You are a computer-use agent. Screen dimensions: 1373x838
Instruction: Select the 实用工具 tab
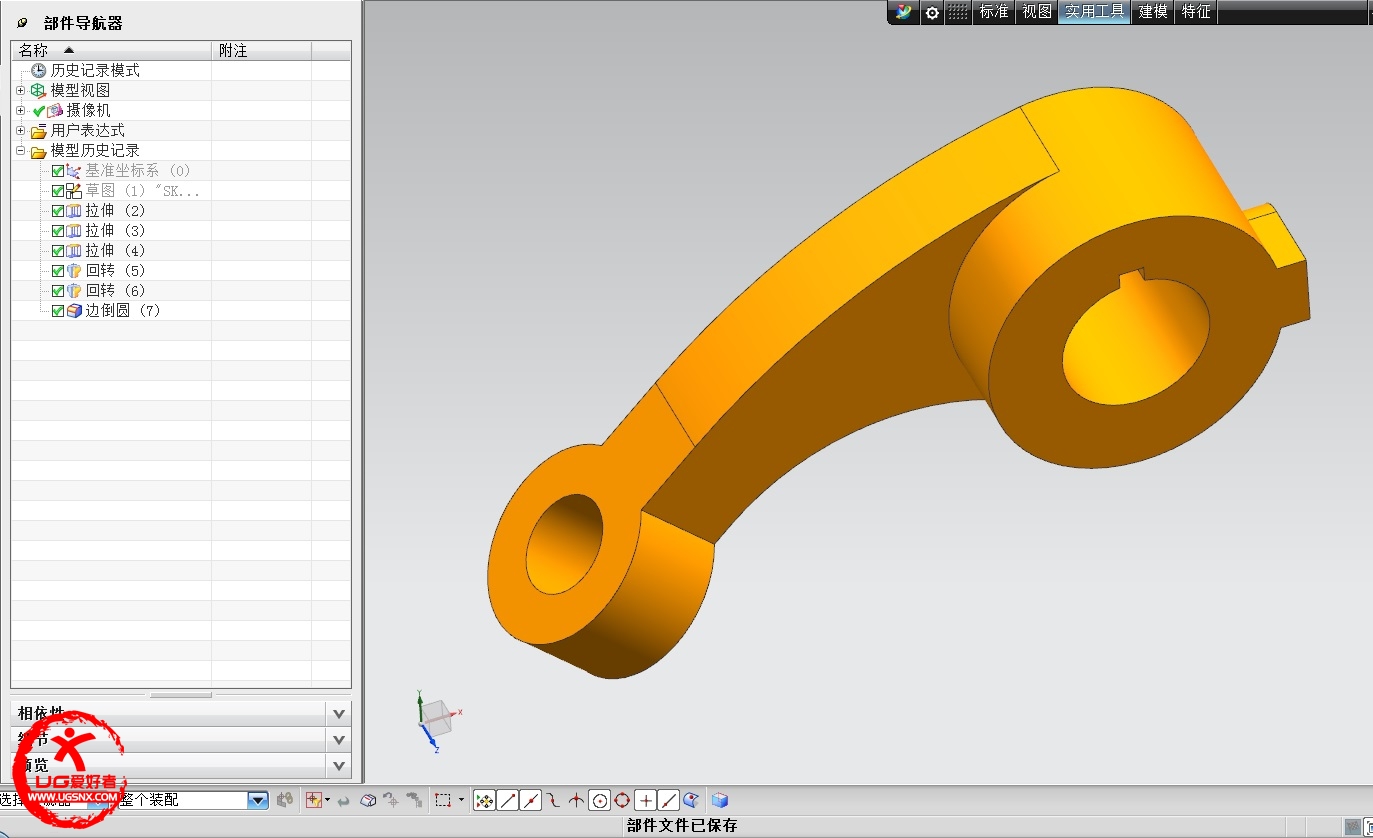tap(1094, 12)
